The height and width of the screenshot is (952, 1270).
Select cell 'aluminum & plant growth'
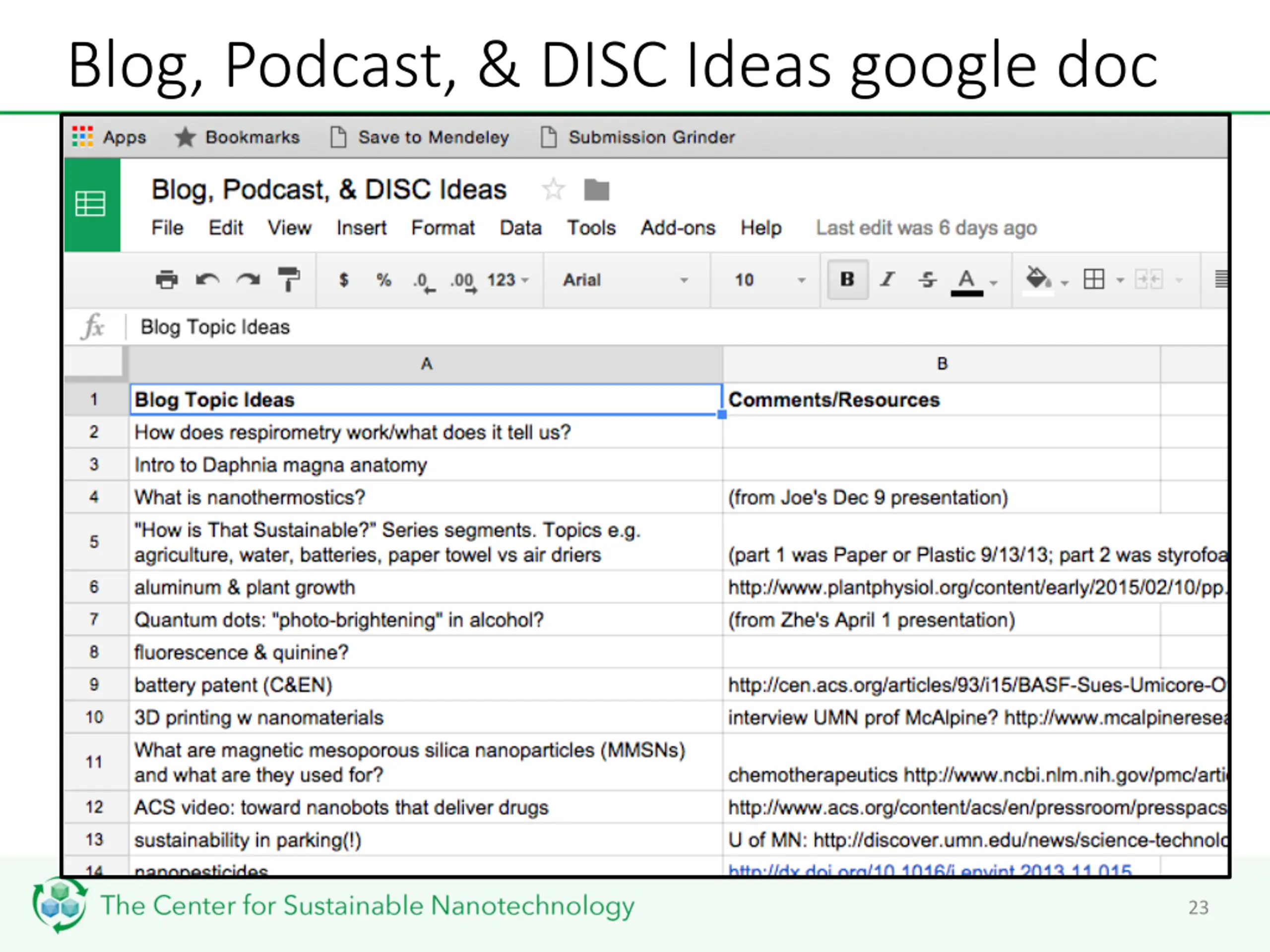pos(426,587)
